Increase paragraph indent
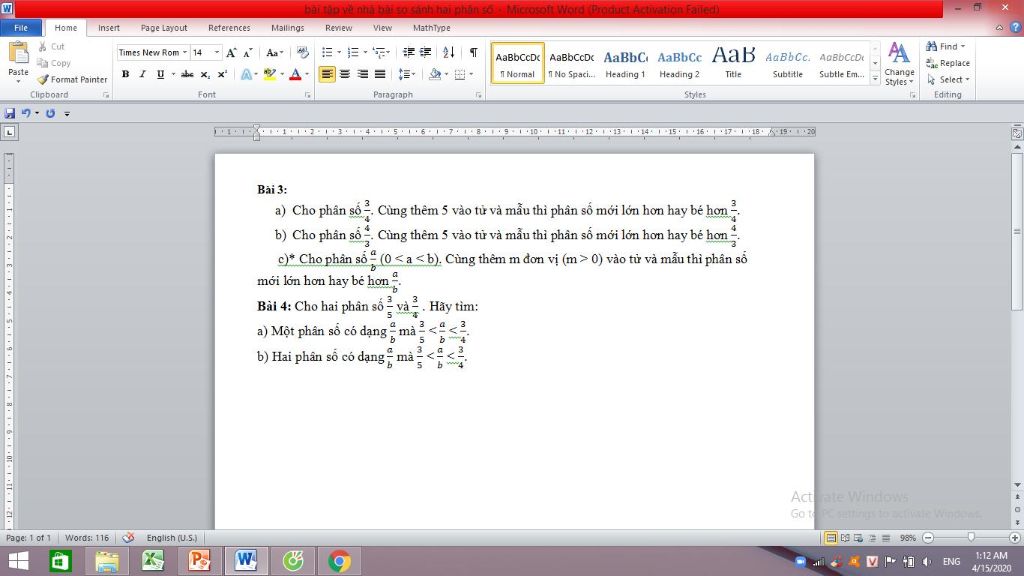This screenshot has height=576, width=1024. [x=425, y=52]
